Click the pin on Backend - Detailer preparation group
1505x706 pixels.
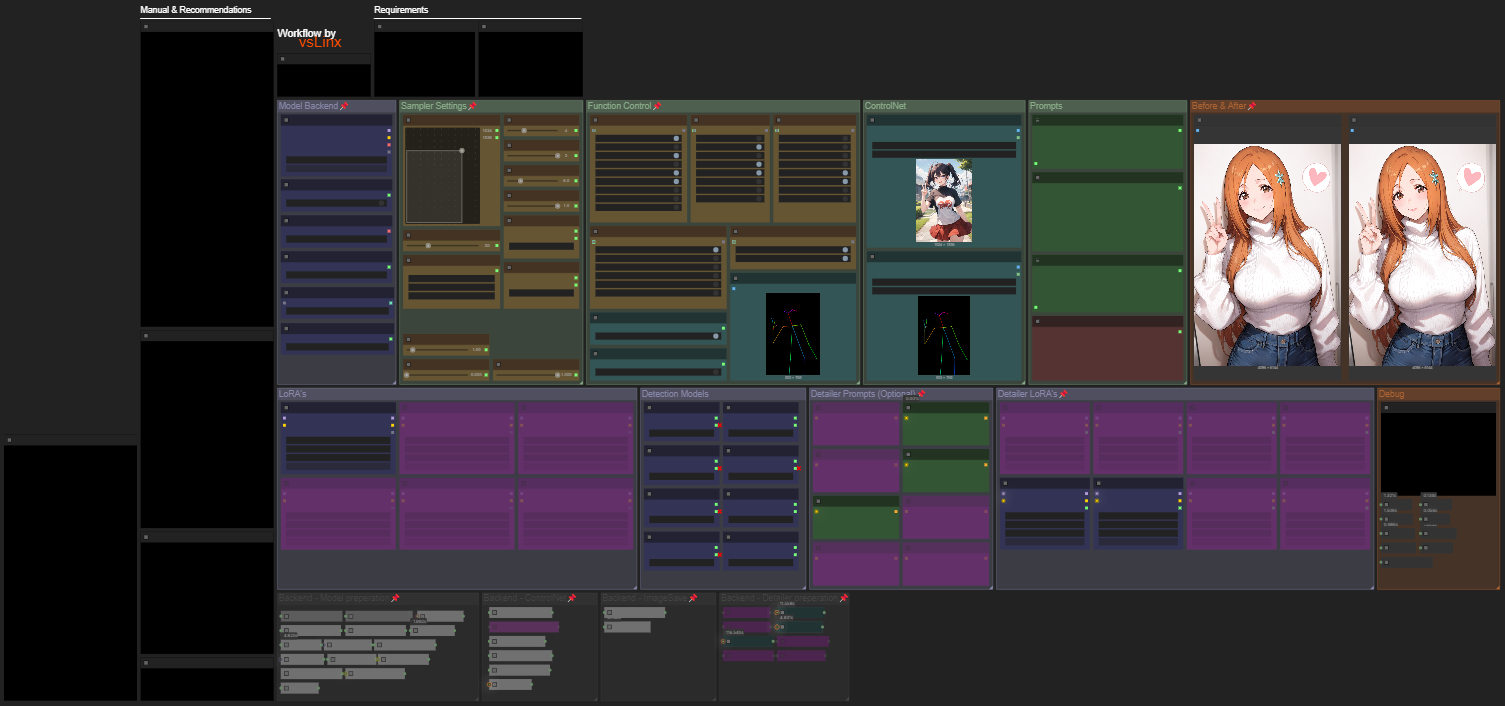coord(844,598)
